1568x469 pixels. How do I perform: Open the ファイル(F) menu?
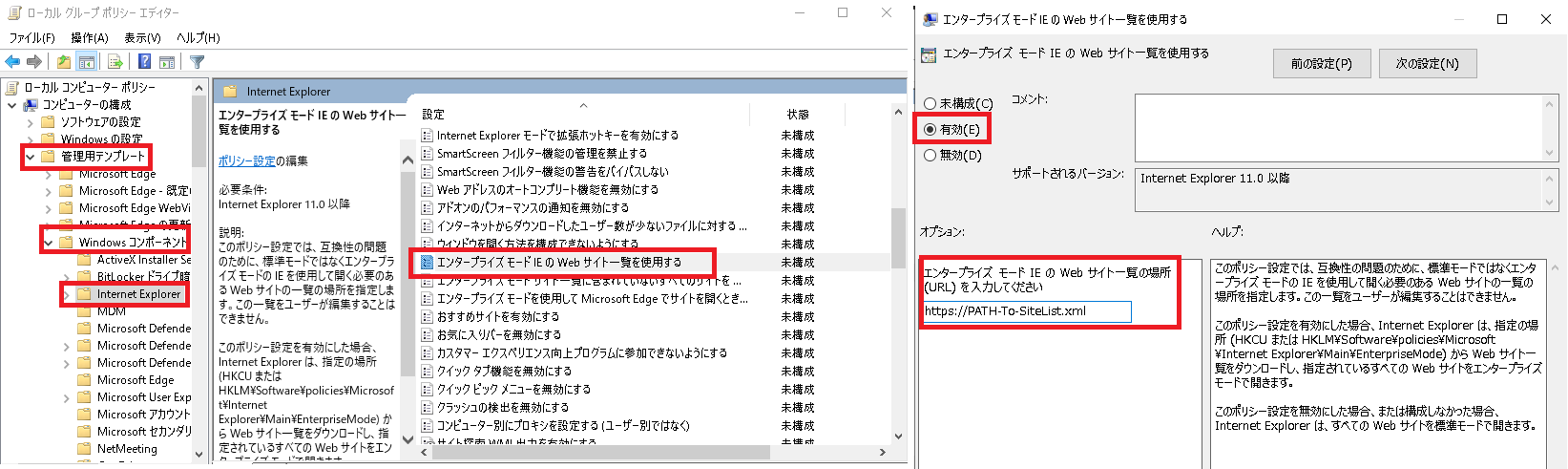click(31, 38)
